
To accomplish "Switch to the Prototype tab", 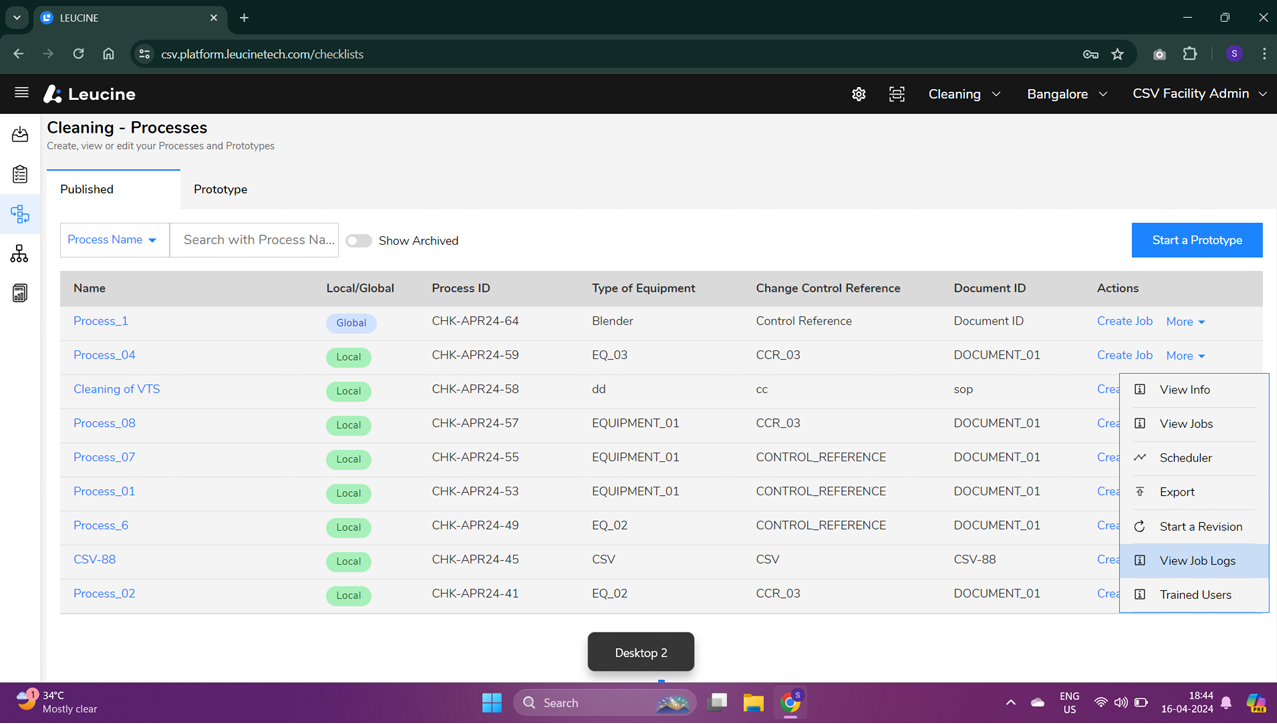I will [x=219, y=189].
